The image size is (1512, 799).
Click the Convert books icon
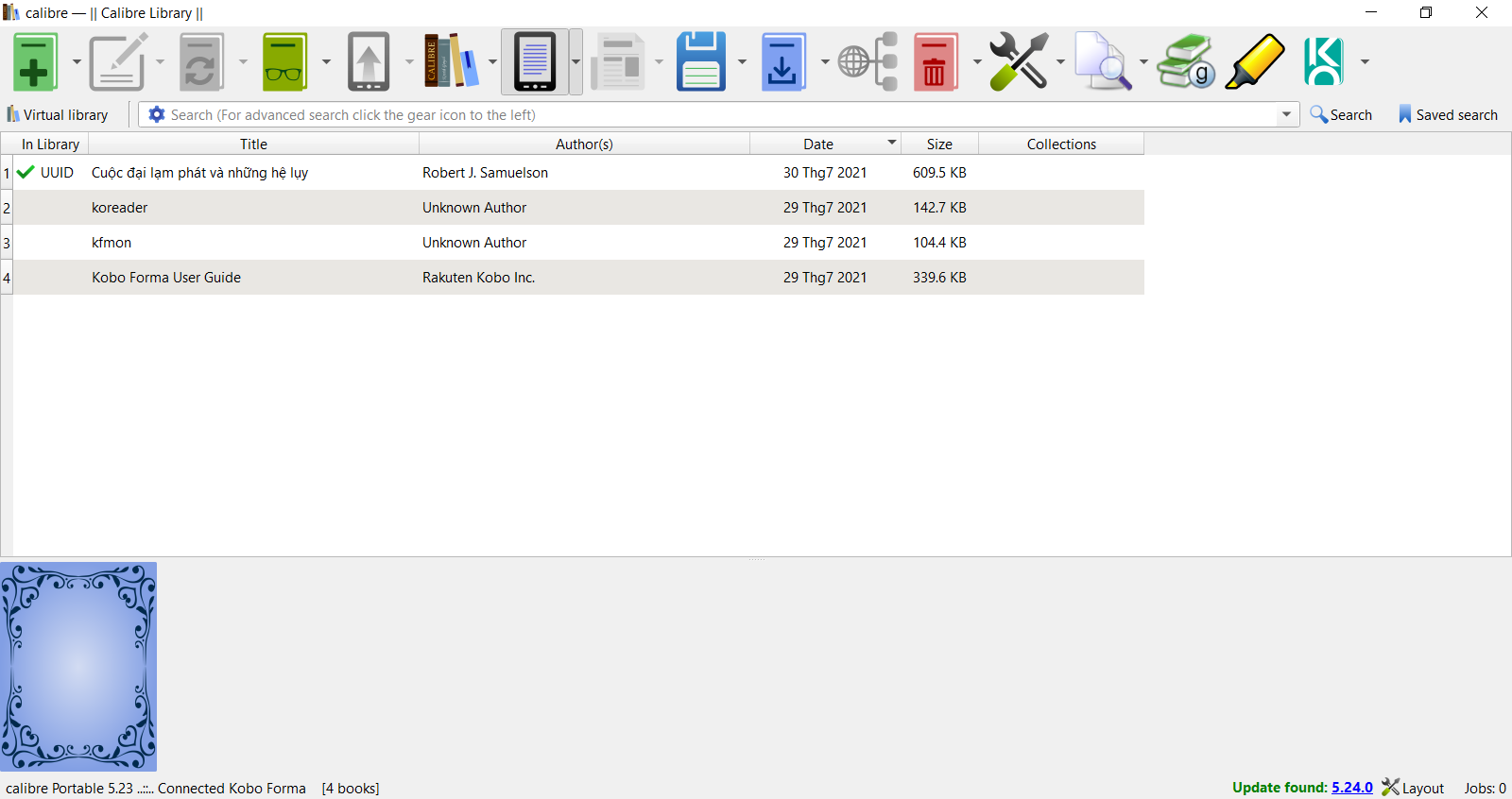tap(201, 62)
